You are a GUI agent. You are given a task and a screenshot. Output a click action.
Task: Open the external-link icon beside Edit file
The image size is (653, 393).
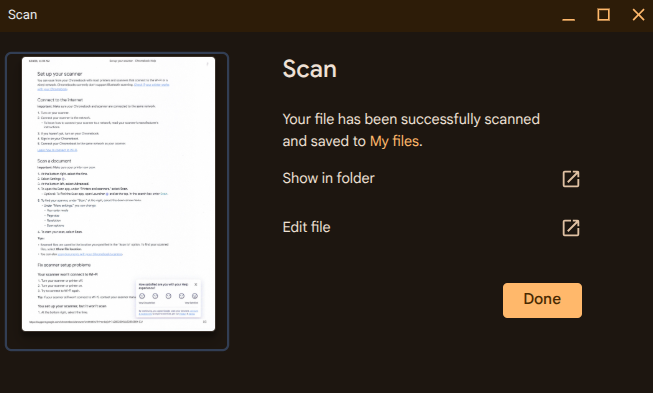[x=571, y=228]
